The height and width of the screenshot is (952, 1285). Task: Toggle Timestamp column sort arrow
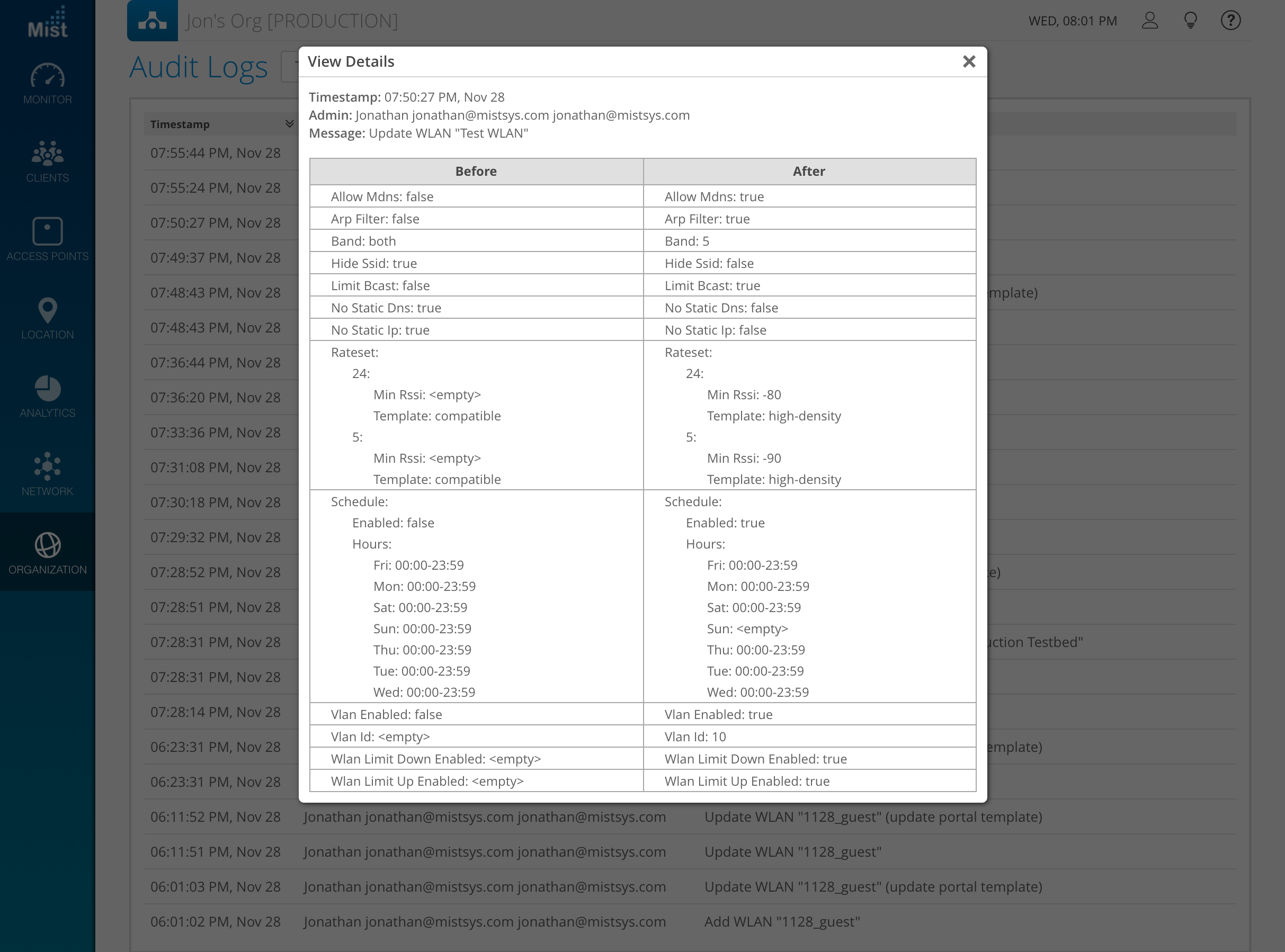(x=289, y=124)
